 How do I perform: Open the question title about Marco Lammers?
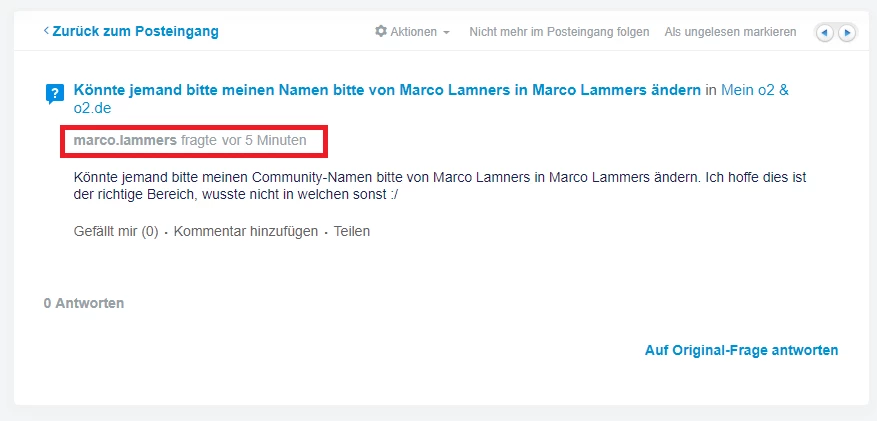387,89
